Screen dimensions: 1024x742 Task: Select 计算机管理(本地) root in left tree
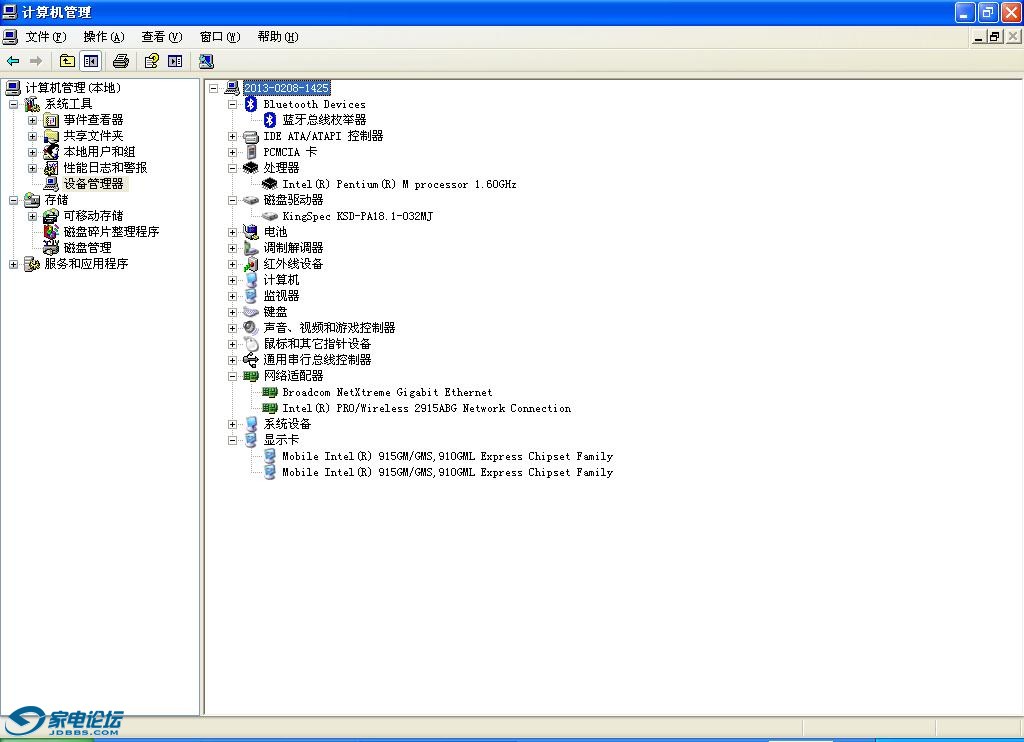[73, 88]
